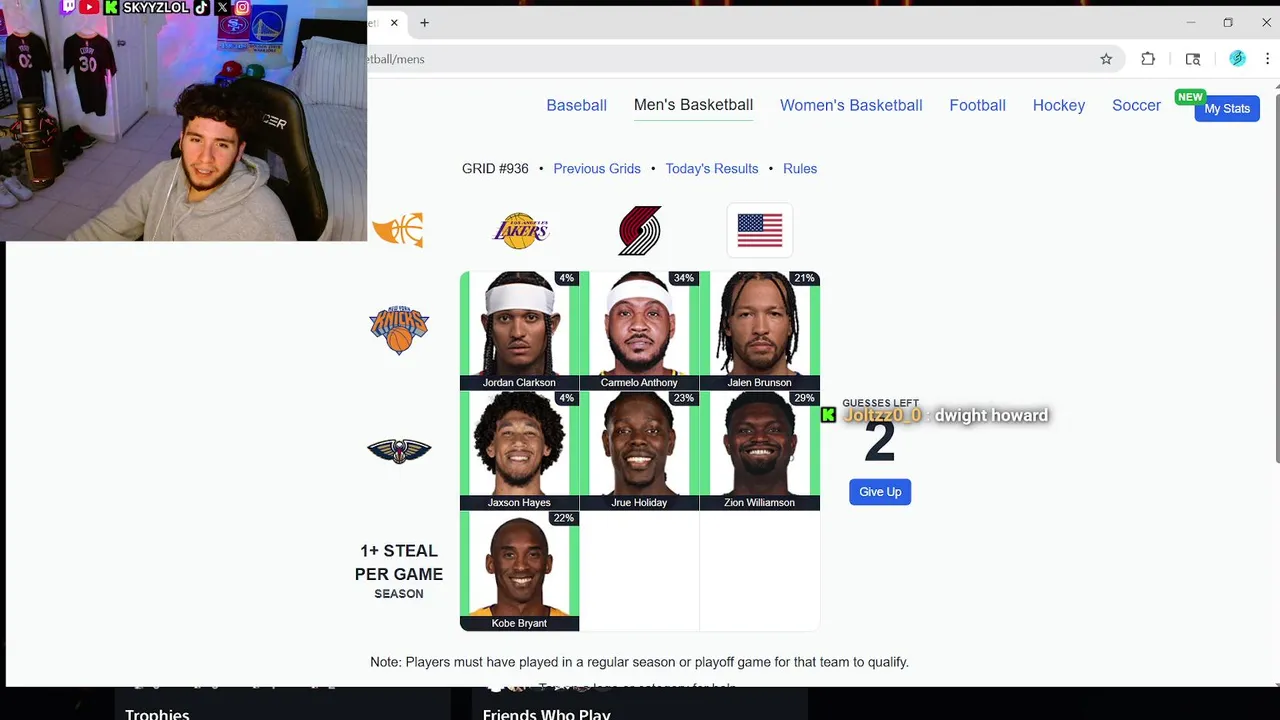Click the Jaxson Hayes cell
Screen dimensions: 1280x720
519,450
